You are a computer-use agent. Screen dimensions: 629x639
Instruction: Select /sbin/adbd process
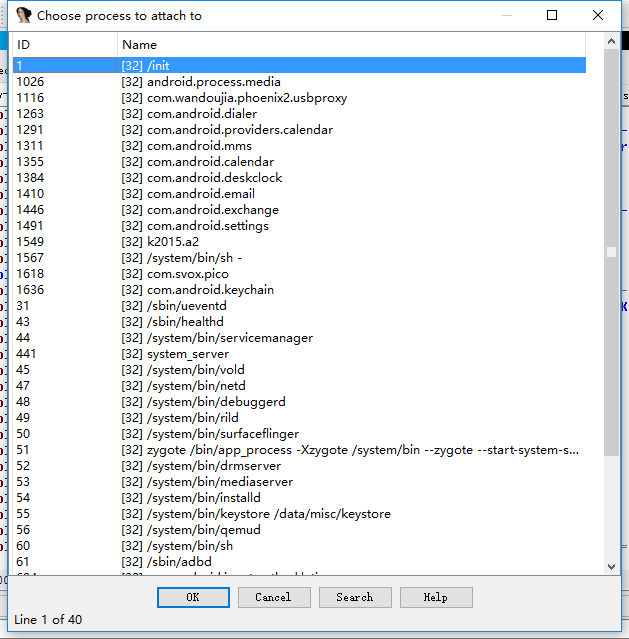coord(300,562)
